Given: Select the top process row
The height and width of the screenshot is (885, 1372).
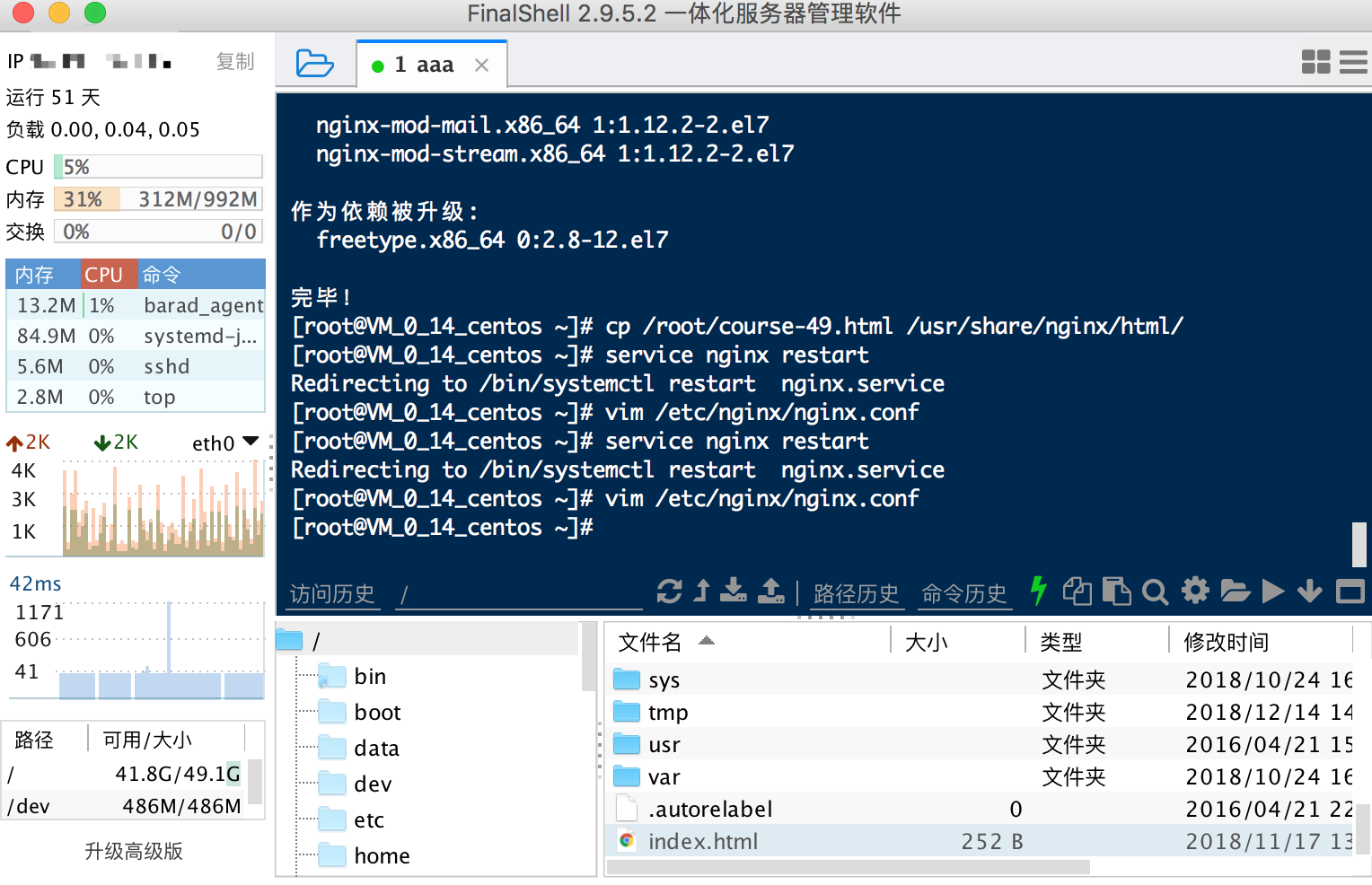Looking at the screenshot, I should tap(136, 397).
